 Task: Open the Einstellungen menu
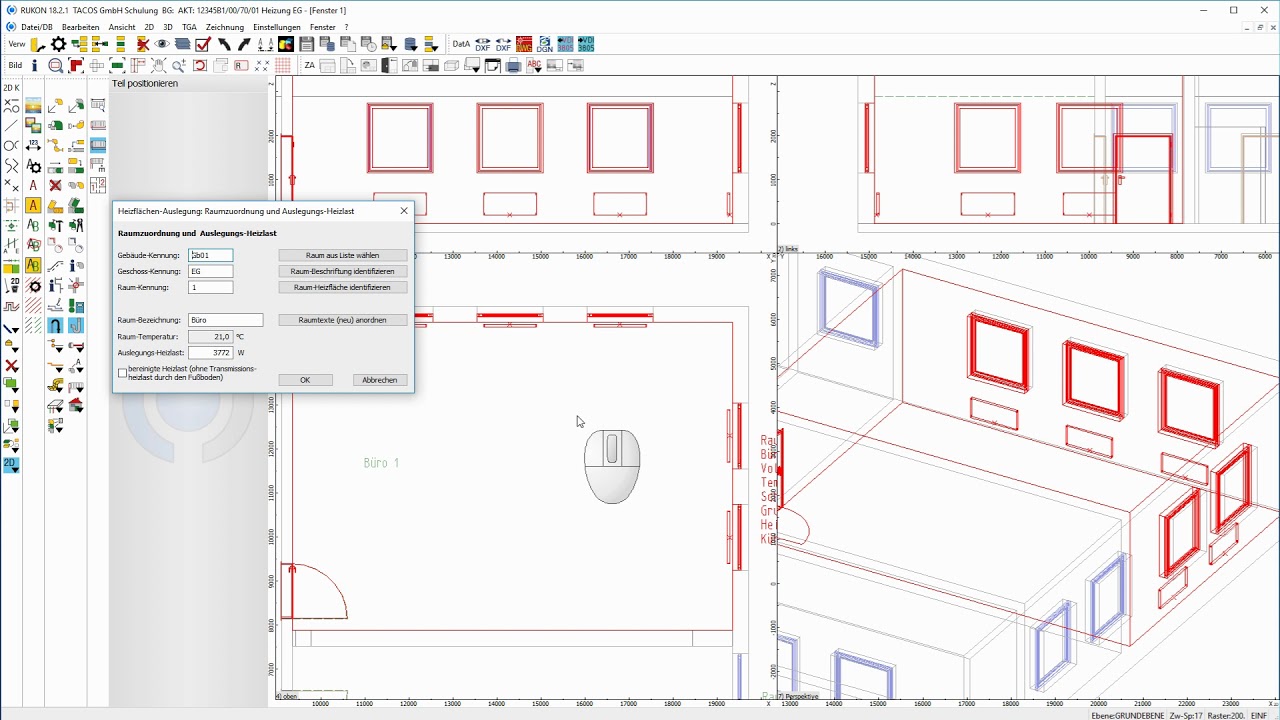point(276,27)
